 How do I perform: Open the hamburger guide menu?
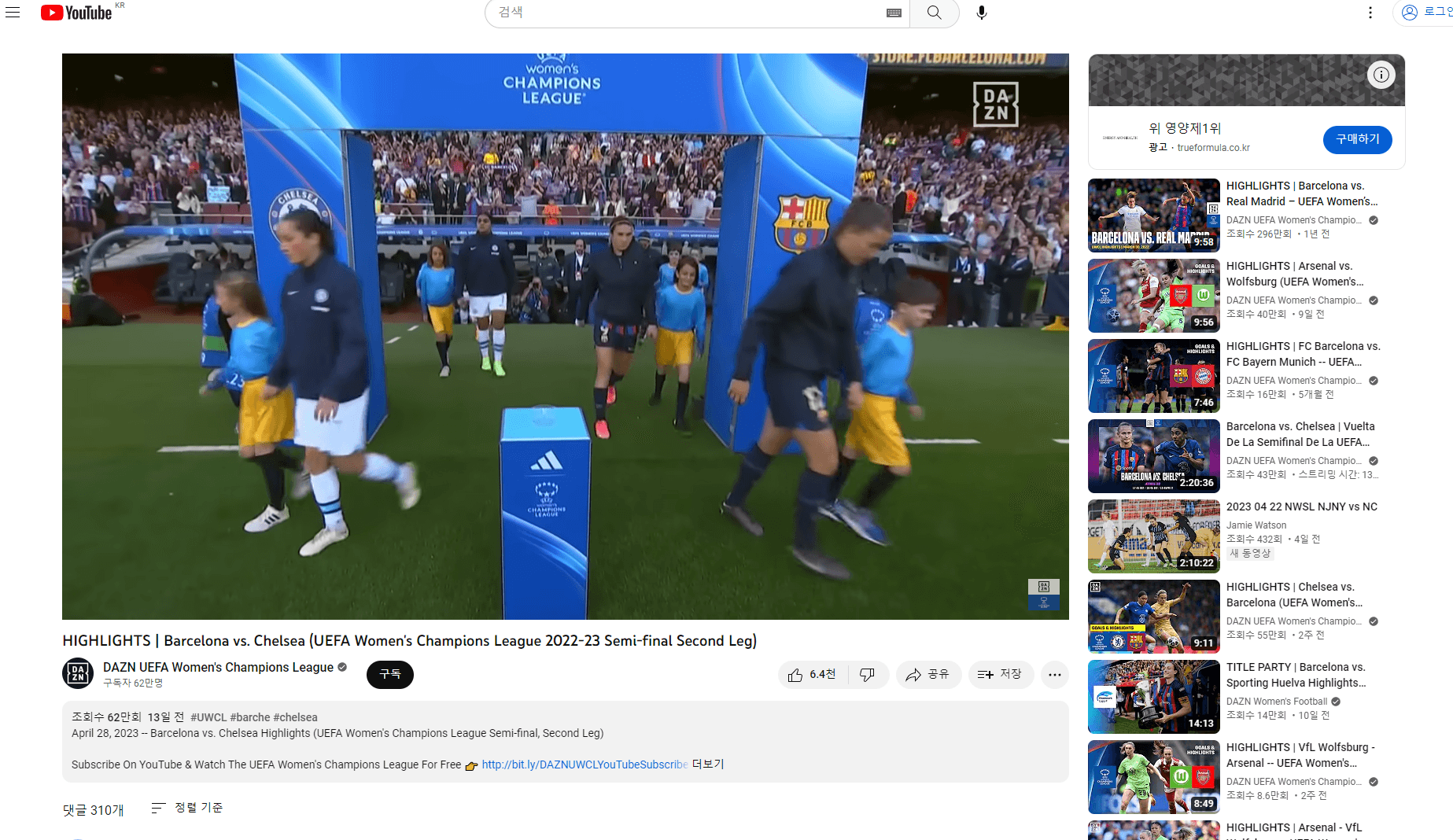click(x=13, y=13)
